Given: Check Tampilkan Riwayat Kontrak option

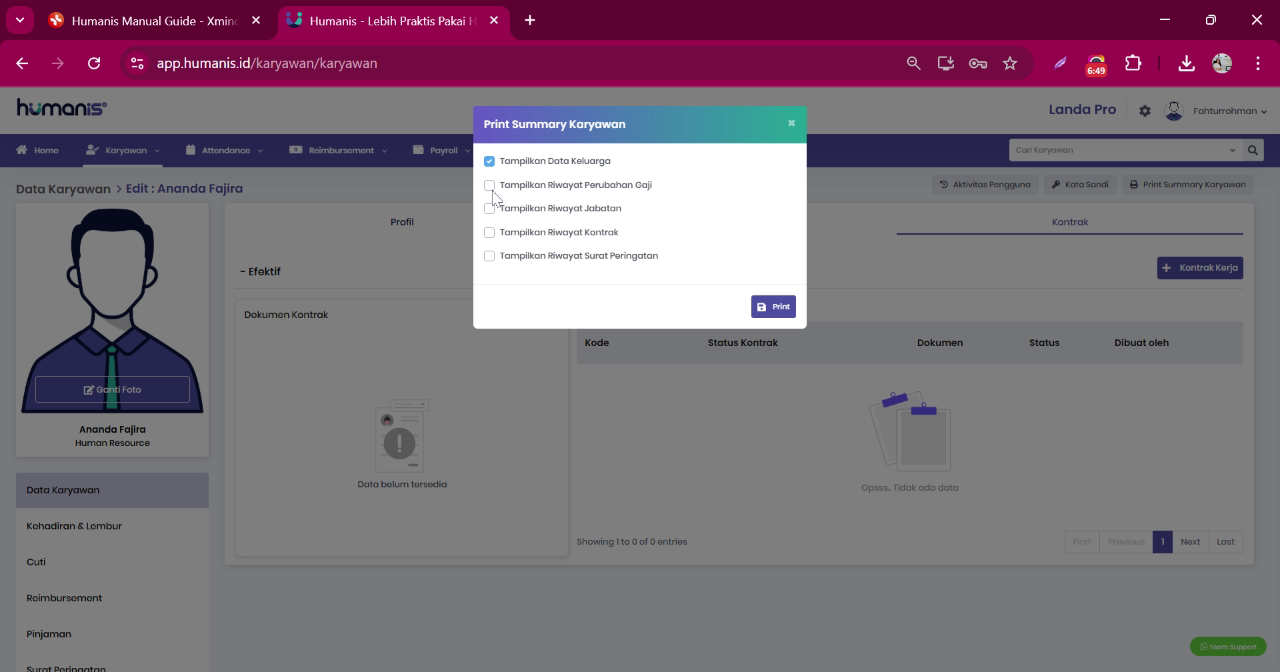Looking at the screenshot, I should 489,232.
